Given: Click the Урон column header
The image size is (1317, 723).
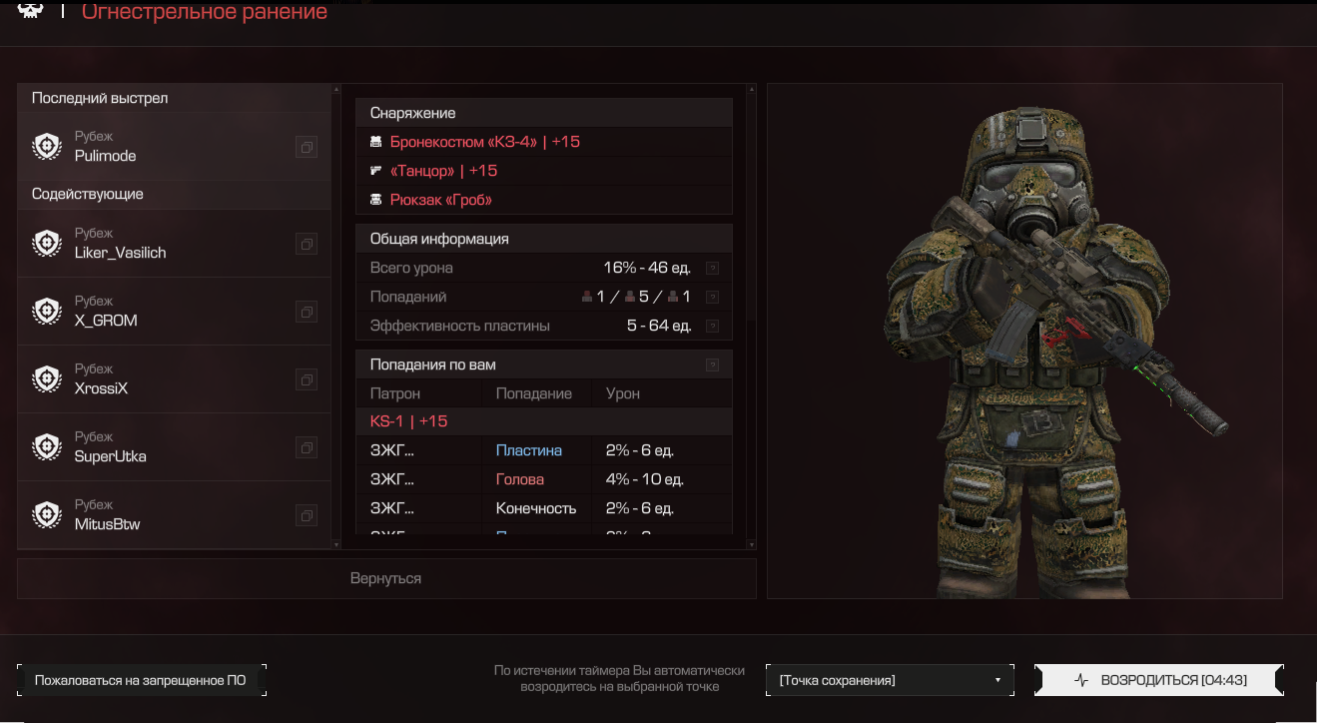Looking at the screenshot, I should 623,394.
